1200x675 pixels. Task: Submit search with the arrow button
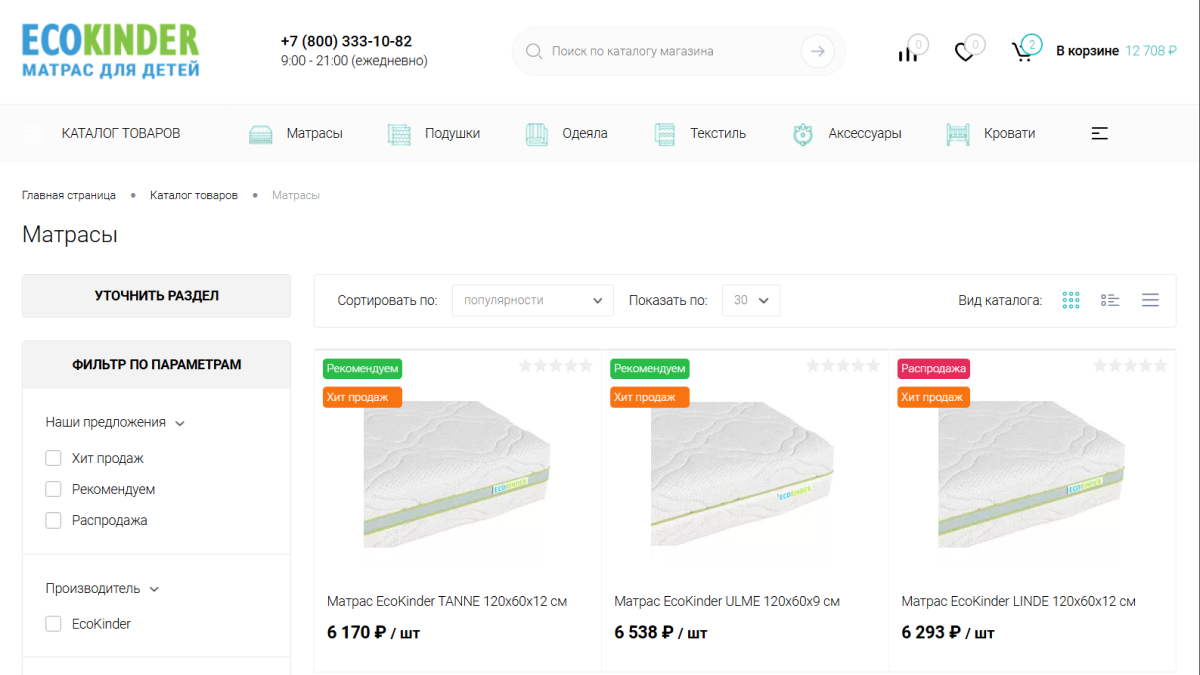[818, 51]
